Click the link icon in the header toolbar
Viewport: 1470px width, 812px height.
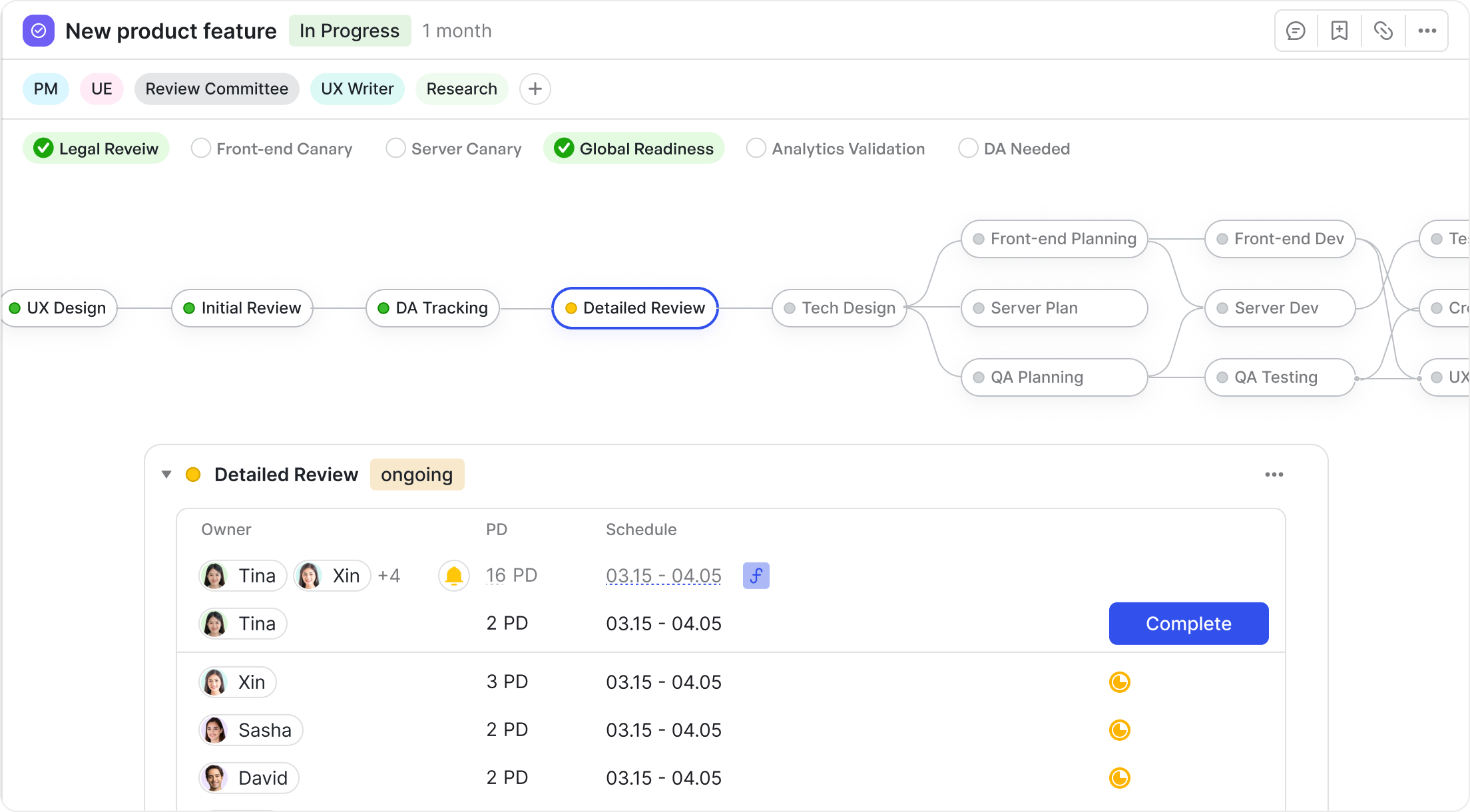[1383, 30]
